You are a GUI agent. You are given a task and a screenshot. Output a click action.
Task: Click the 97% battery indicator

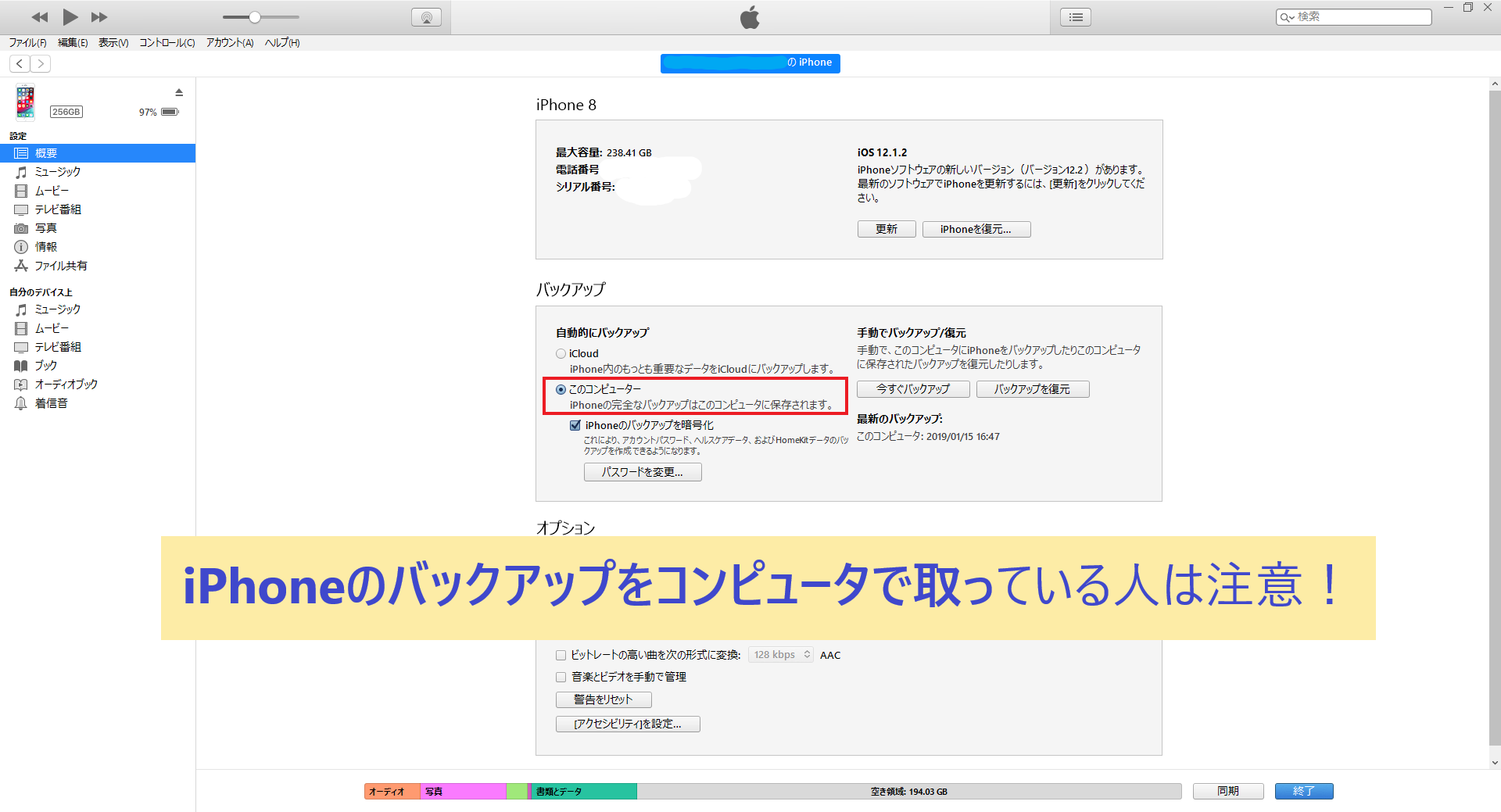click(x=159, y=112)
